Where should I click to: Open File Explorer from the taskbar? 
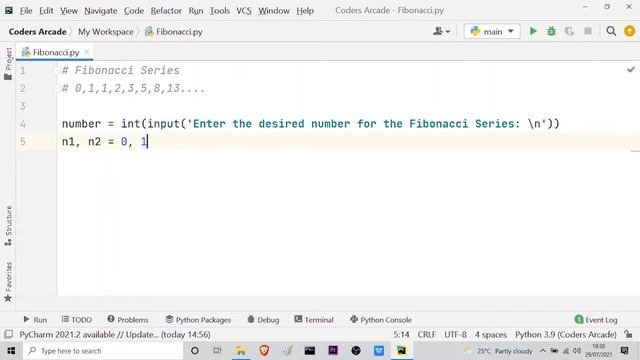tap(241, 351)
